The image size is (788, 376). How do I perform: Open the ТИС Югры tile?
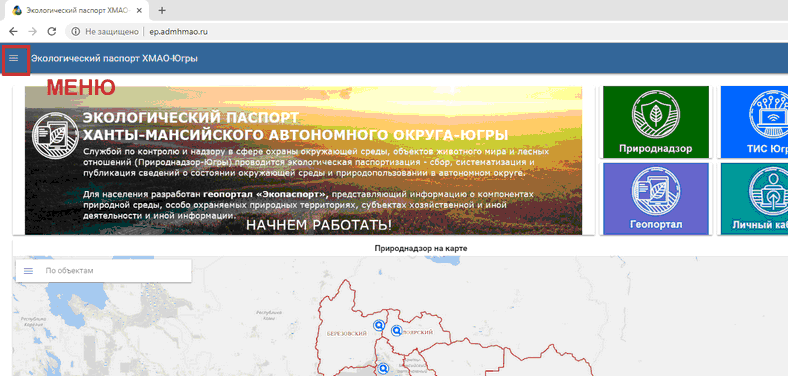point(754,122)
